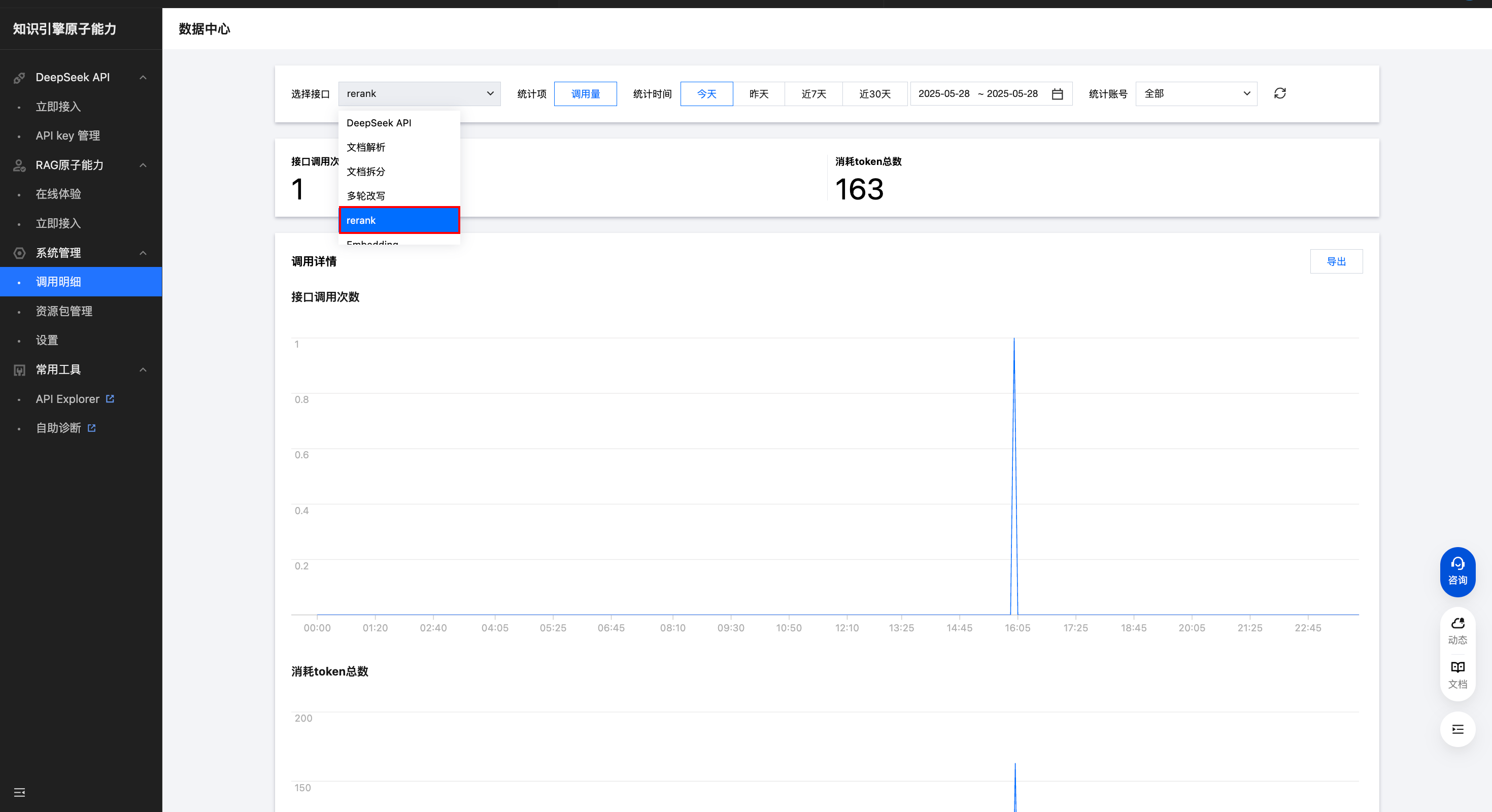Click the 系统管理 hexagon icon
The height and width of the screenshot is (812, 1492).
click(x=19, y=253)
